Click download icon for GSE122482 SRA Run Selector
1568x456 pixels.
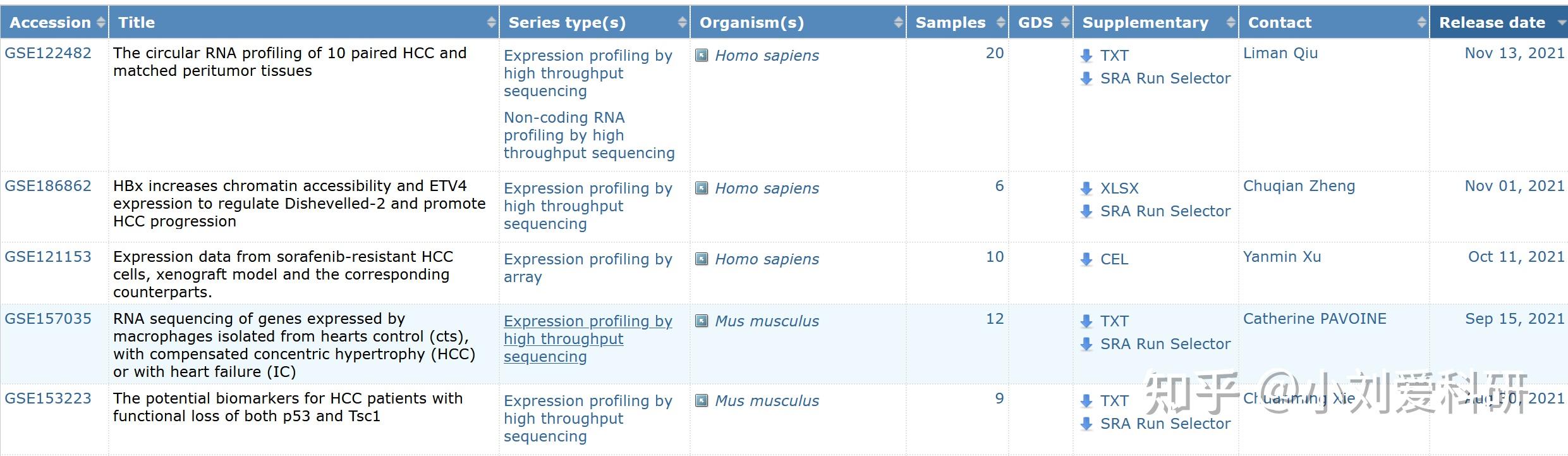1086,78
